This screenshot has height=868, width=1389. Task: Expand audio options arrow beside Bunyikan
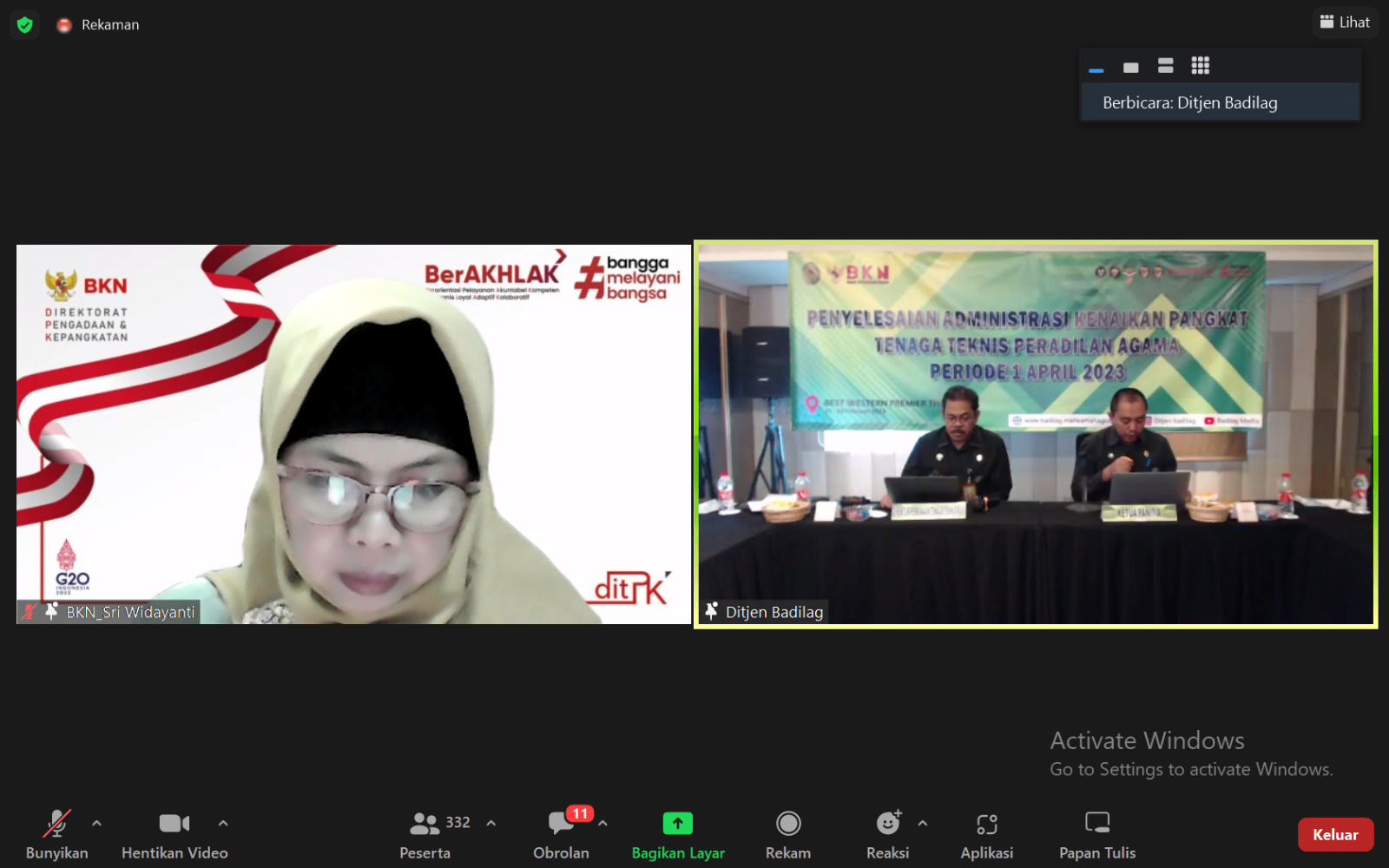pos(96,823)
